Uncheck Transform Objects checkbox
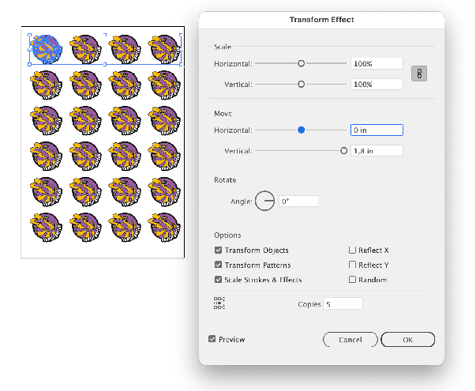This screenshot has height=391, width=475. [218, 250]
